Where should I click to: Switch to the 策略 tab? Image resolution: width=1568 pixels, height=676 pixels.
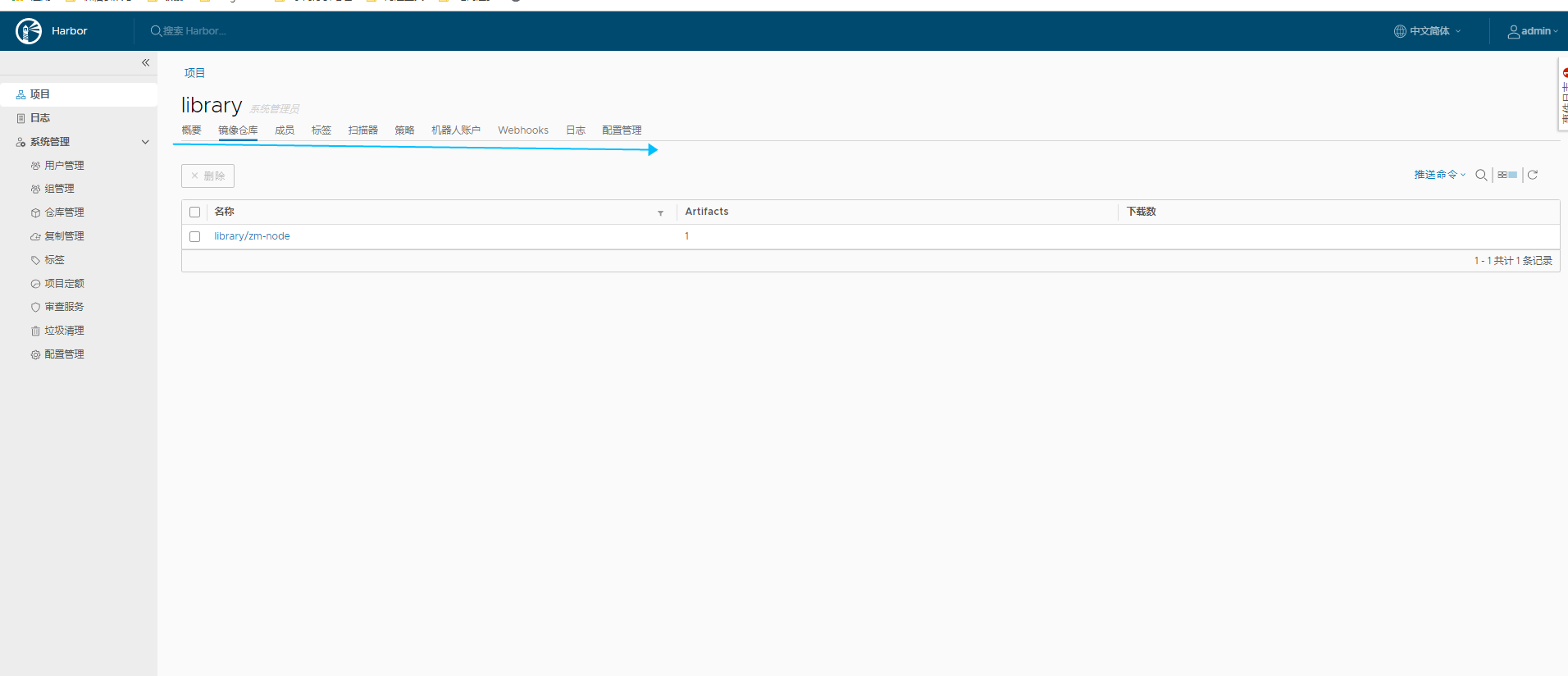(x=404, y=130)
